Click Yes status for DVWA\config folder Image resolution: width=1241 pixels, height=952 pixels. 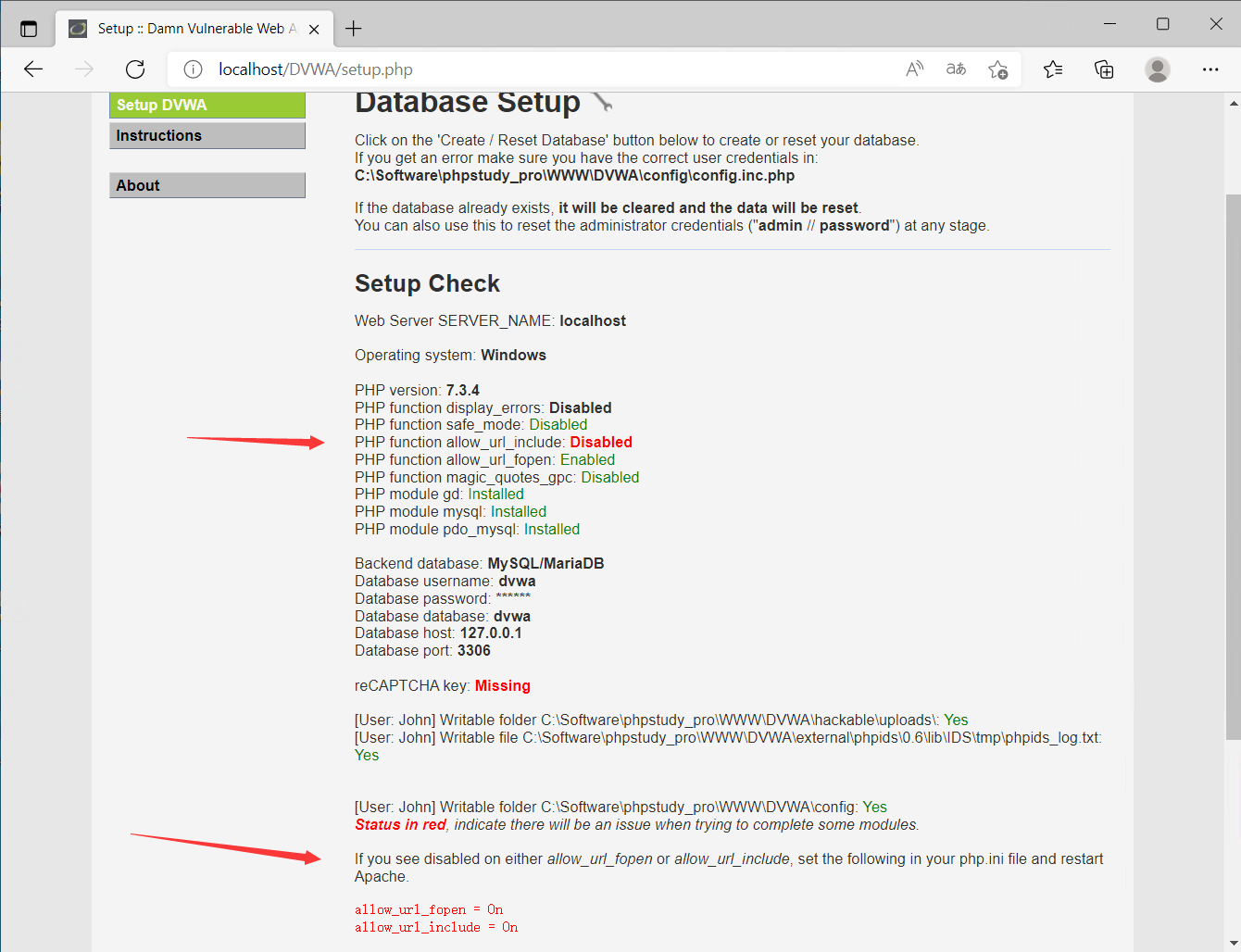click(x=875, y=808)
